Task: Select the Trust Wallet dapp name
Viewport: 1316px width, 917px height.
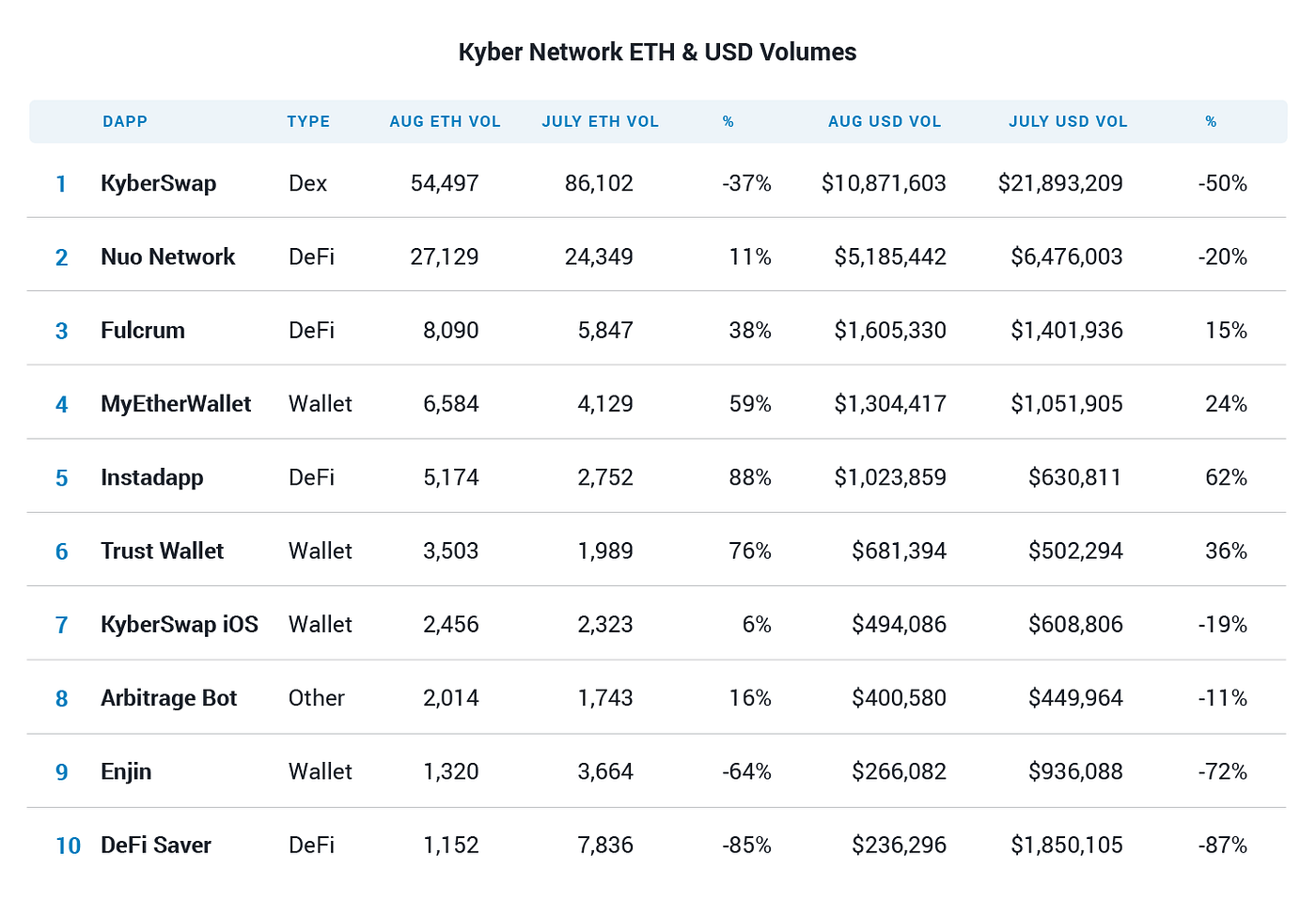Action: point(163,551)
